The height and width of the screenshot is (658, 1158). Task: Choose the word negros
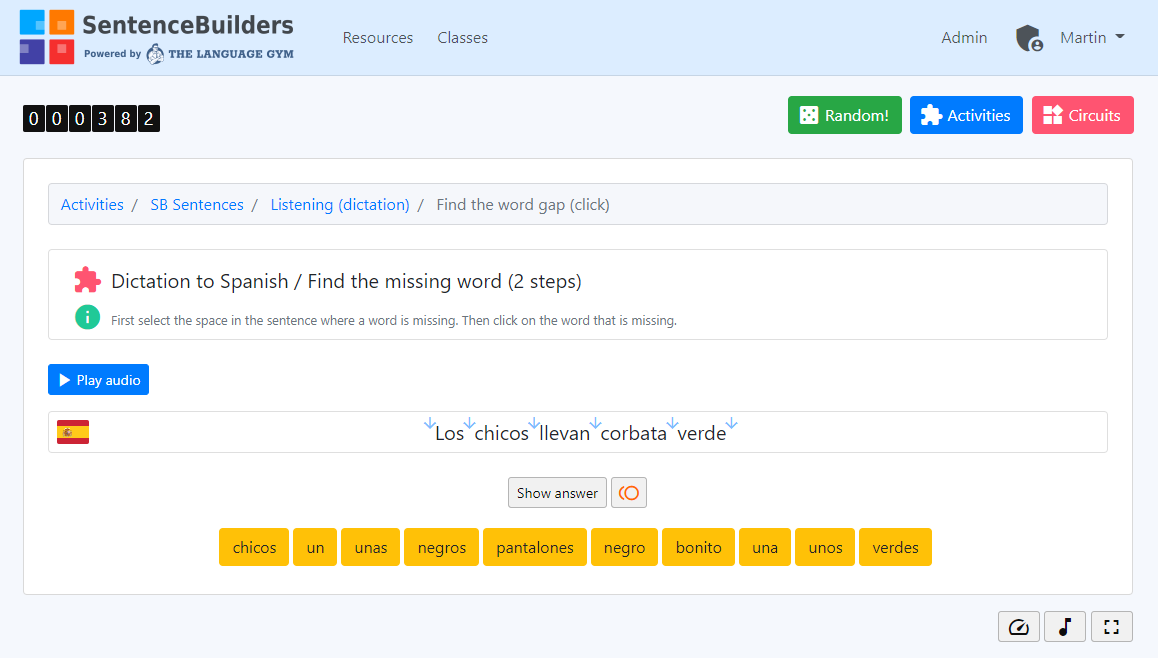click(x=442, y=547)
